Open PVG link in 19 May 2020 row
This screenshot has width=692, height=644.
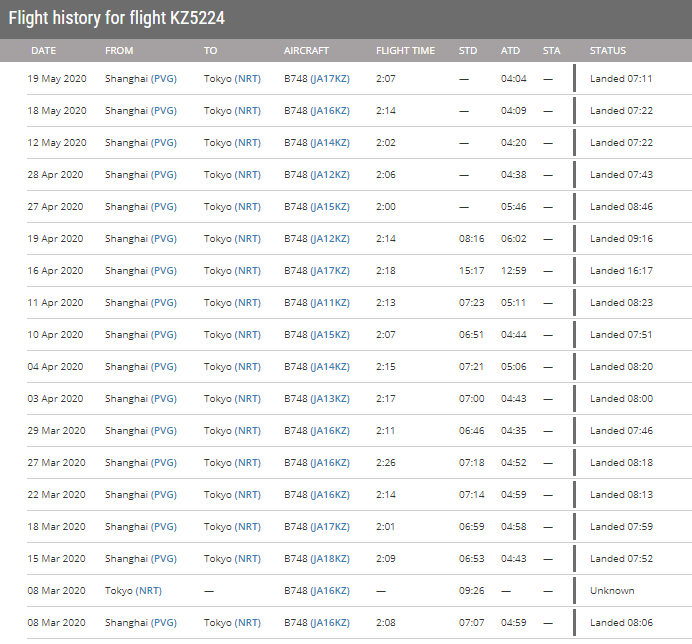164,79
